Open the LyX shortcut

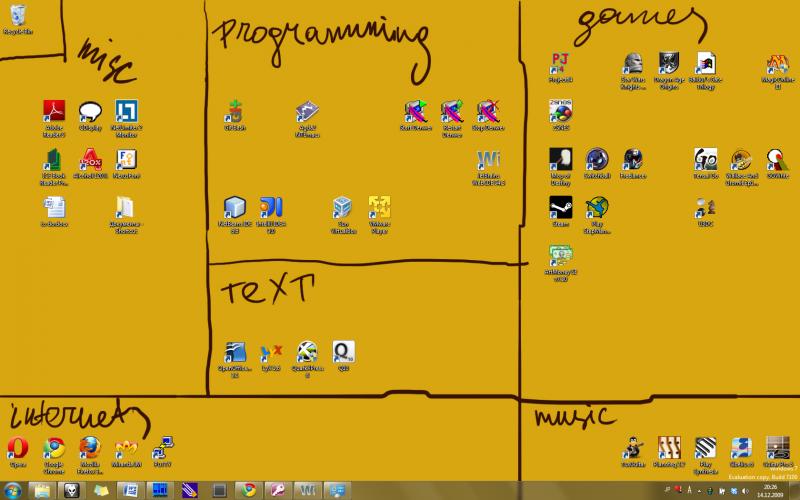click(271, 353)
